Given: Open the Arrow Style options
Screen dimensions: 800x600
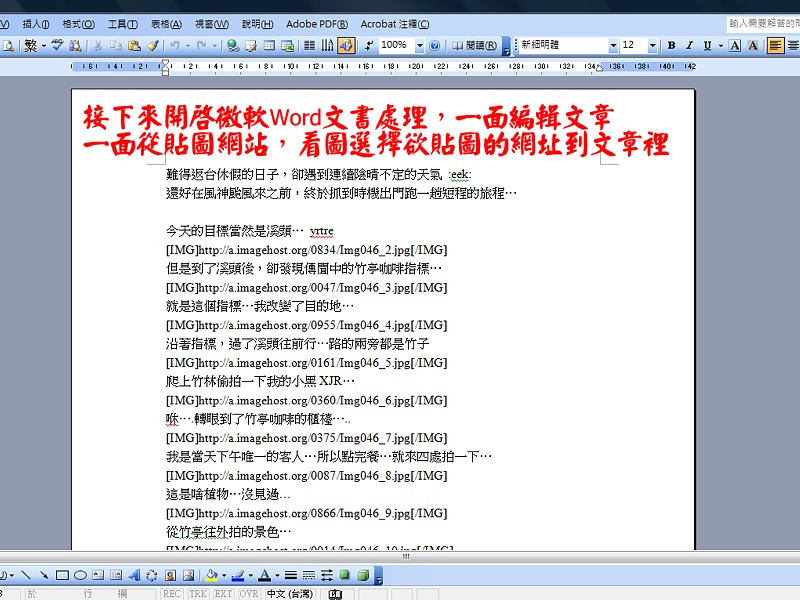Looking at the screenshot, I should tap(327, 576).
